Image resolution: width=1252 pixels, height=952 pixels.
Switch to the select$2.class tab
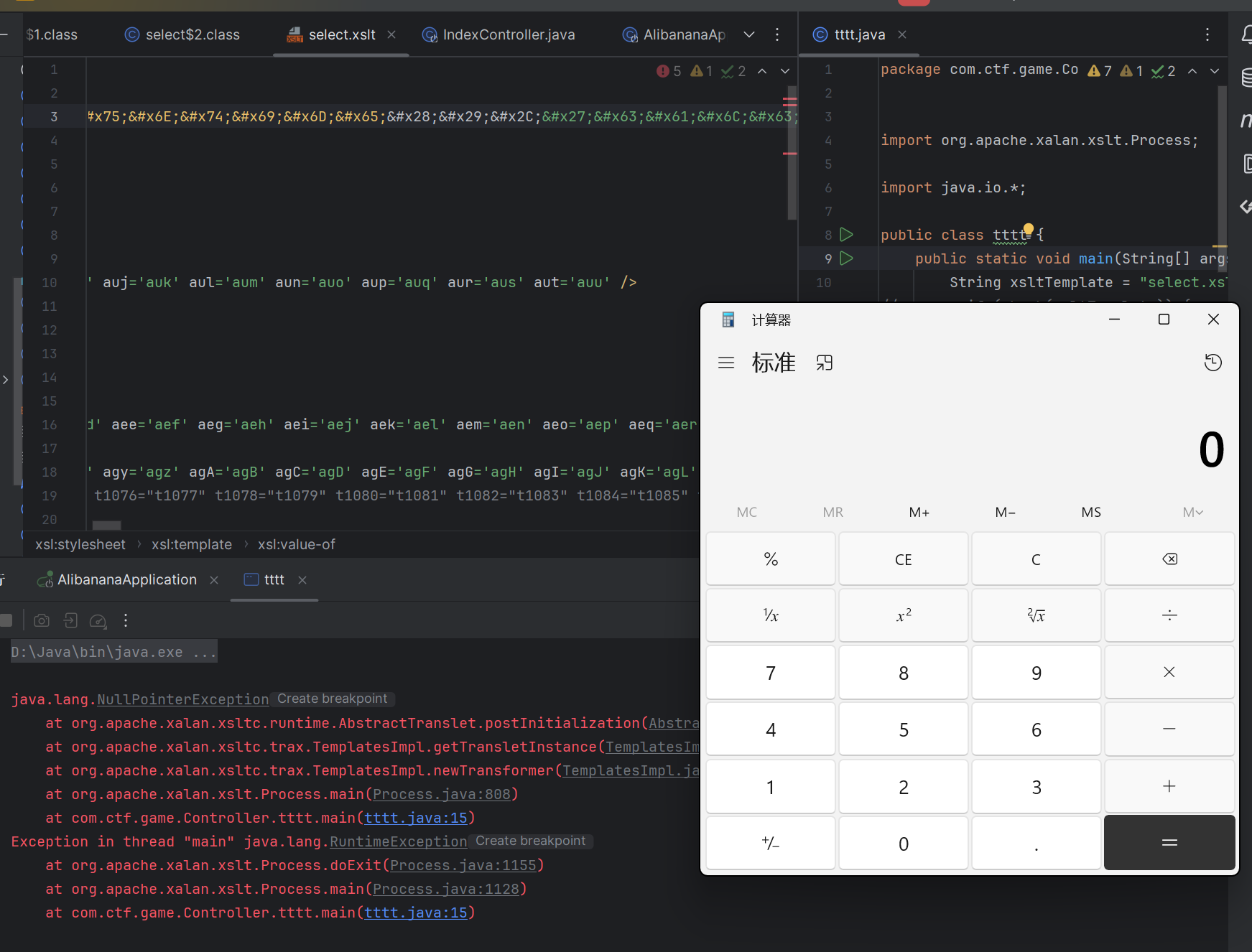182,34
